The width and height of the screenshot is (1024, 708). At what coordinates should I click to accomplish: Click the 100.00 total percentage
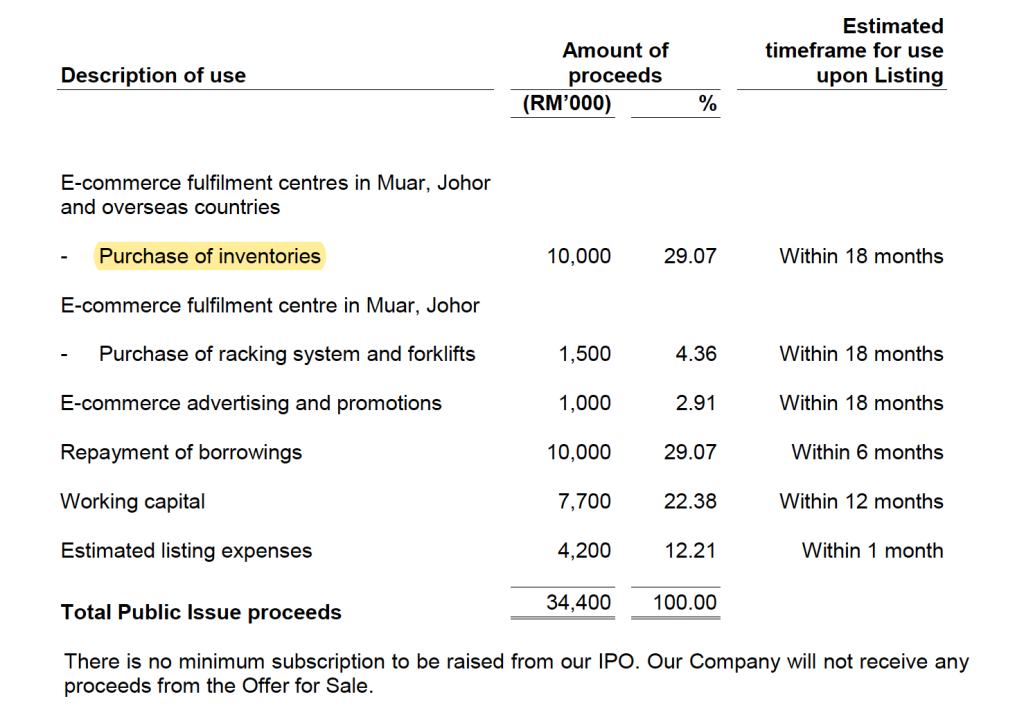point(684,603)
